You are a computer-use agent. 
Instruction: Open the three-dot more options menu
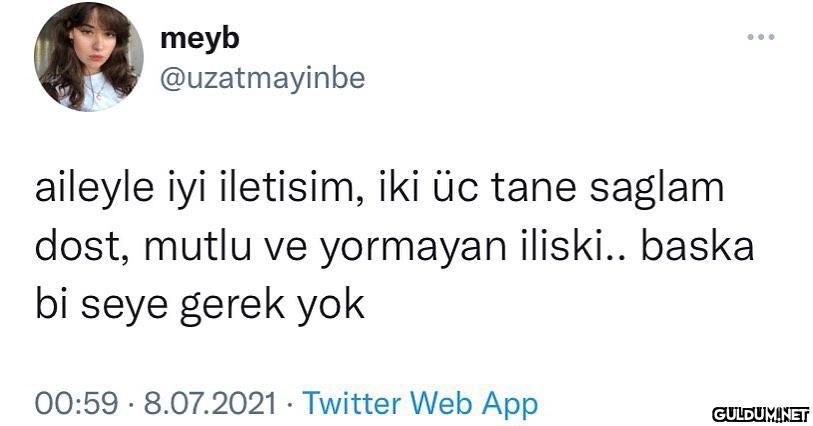click(x=761, y=37)
